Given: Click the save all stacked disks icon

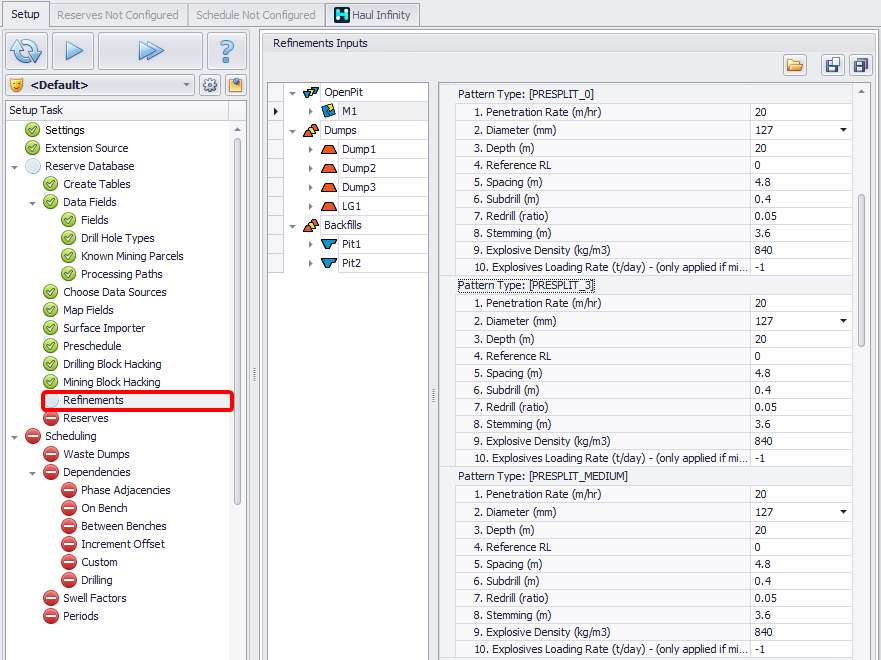Looking at the screenshot, I should tap(860, 65).
